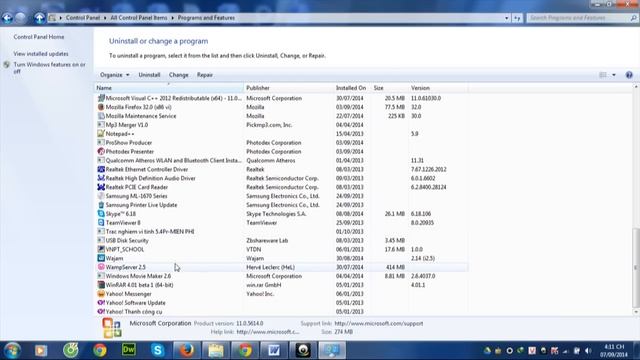This screenshot has width=640, height=360.
Task: Expand the address bar history dropdown
Action: [507, 18]
